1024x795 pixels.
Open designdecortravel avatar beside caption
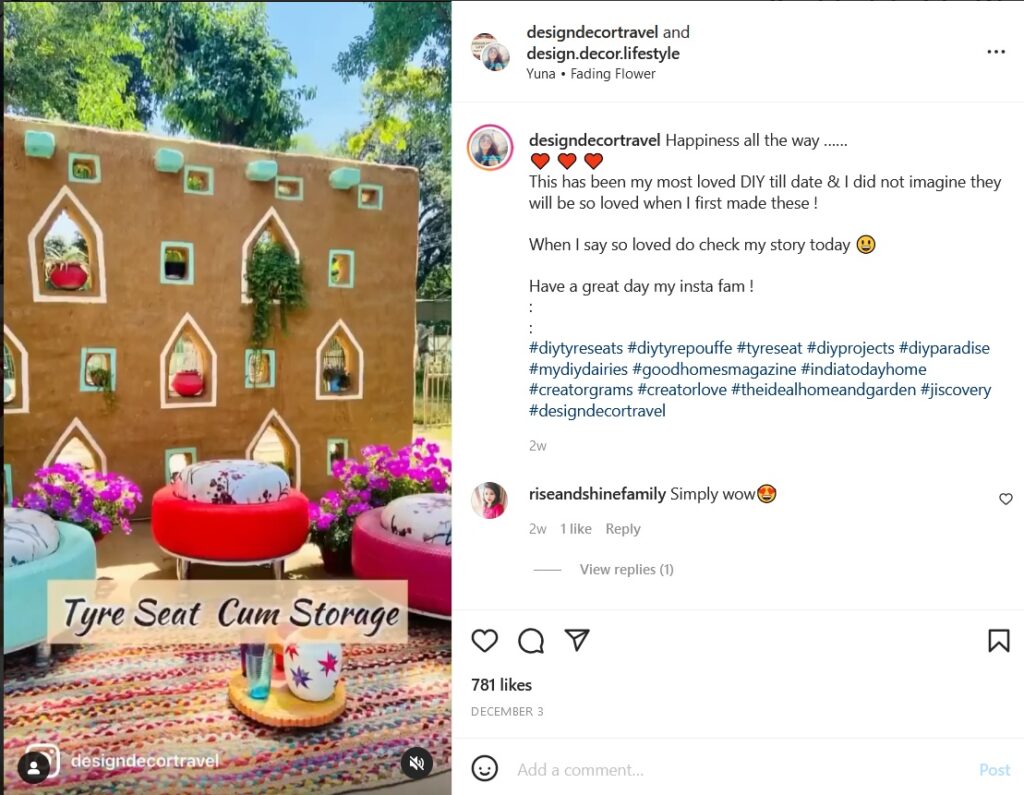click(x=490, y=148)
